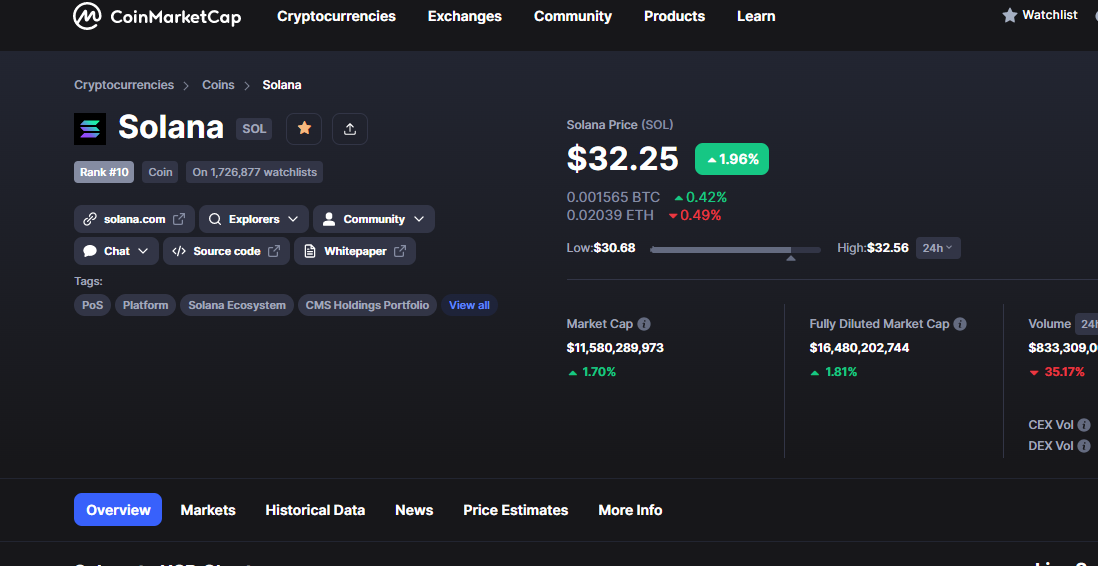
Task: Open Exchanges in top navigation
Action: tap(465, 16)
